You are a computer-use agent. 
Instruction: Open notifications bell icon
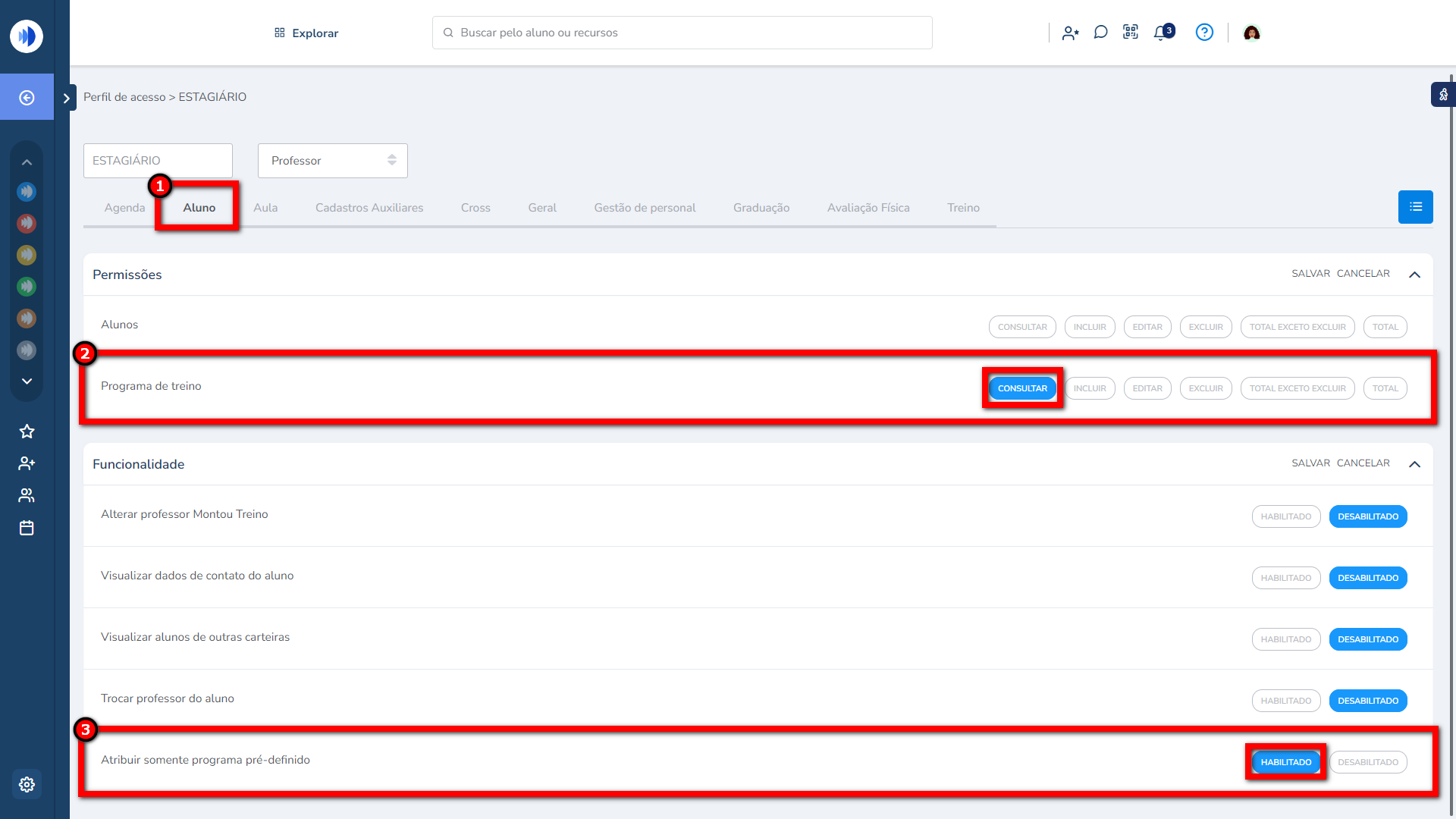click(x=1161, y=33)
